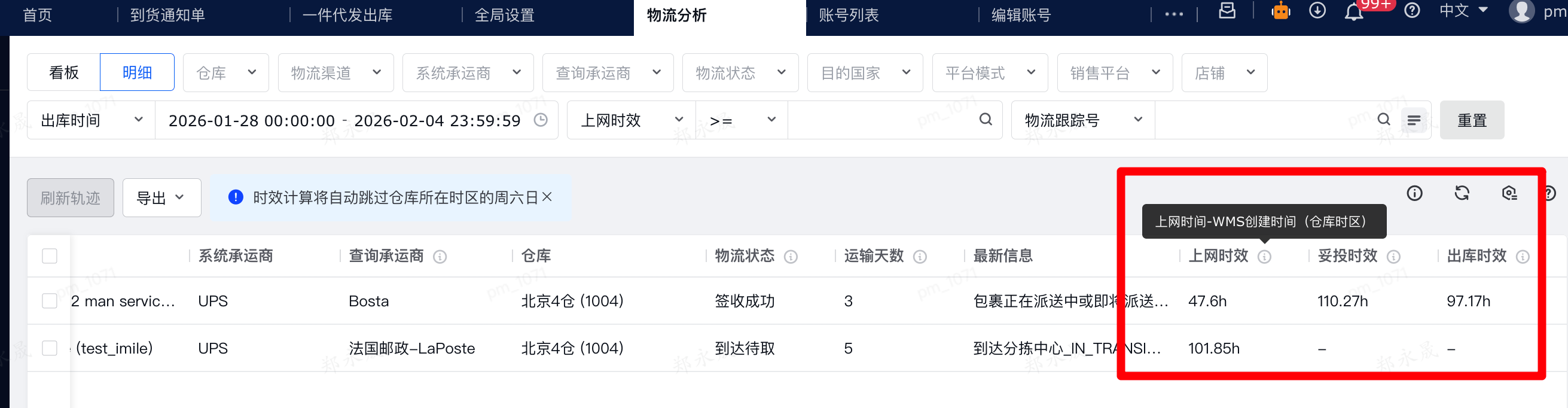Viewport: 1568px width, 408px height.
Task: Click the orange robot assistant icon
Action: click(x=1281, y=11)
